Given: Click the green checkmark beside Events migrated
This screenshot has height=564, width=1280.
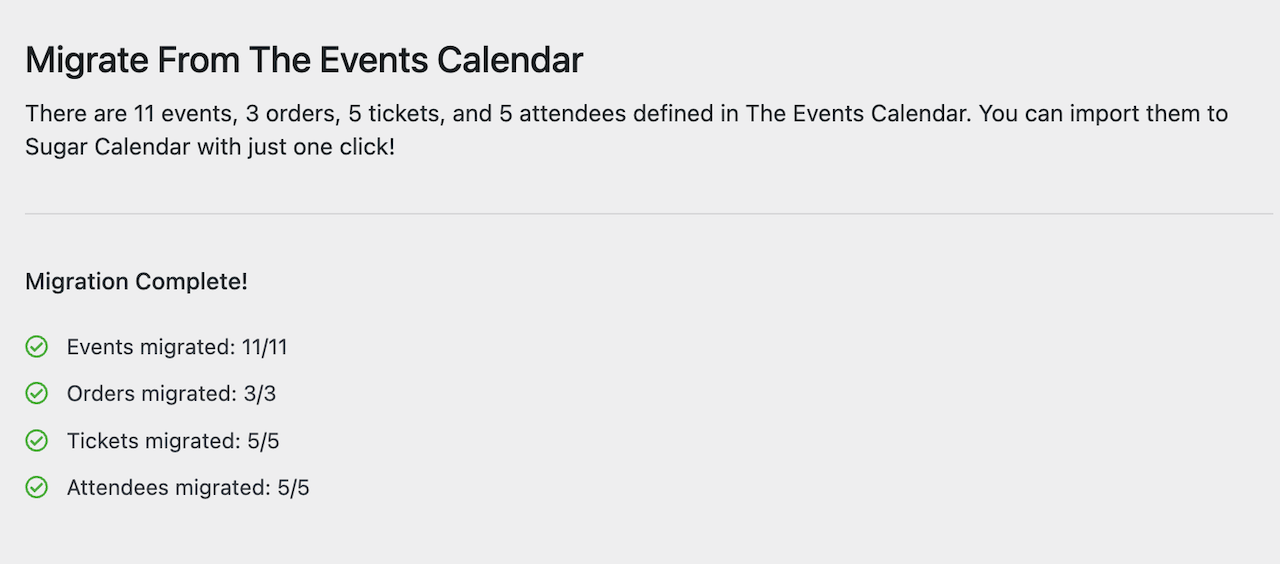Looking at the screenshot, I should [37, 347].
